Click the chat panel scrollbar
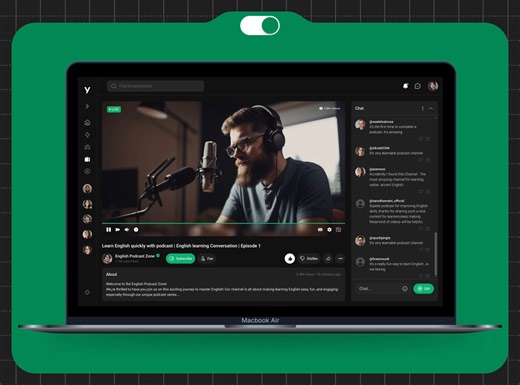520x385 pixels. click(436, 253)
